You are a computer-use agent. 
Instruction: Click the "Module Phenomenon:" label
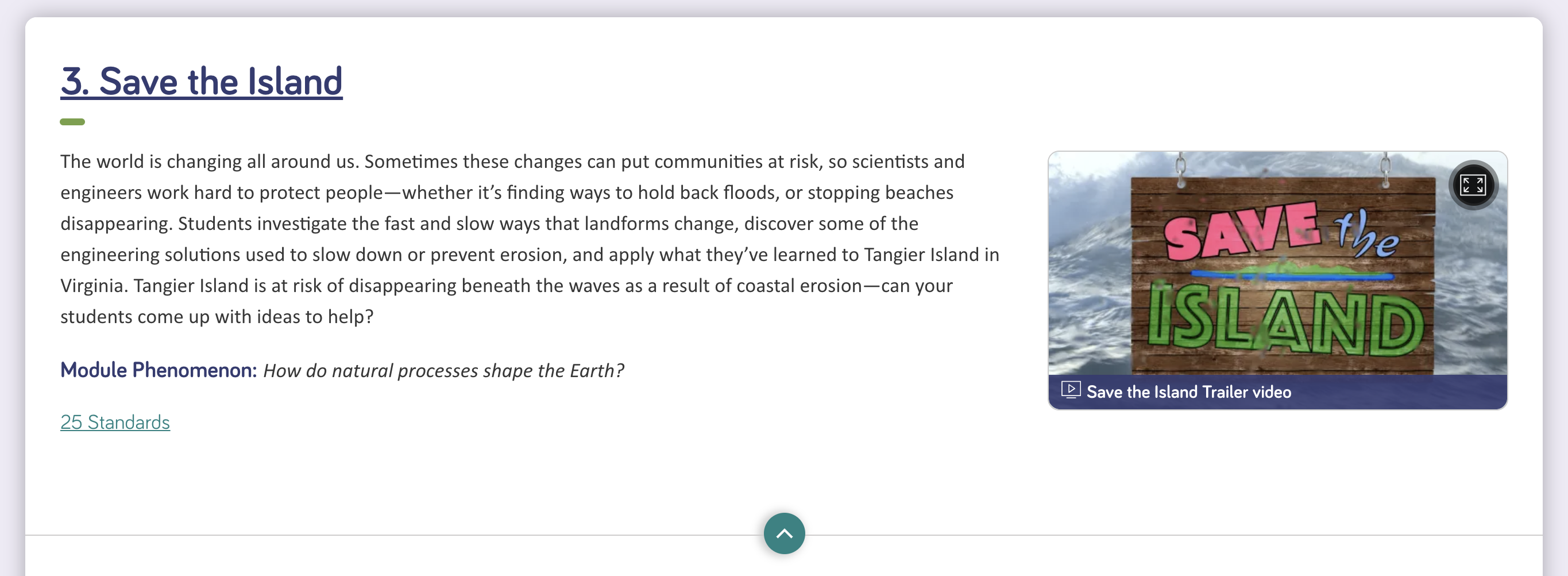(159, 370)
